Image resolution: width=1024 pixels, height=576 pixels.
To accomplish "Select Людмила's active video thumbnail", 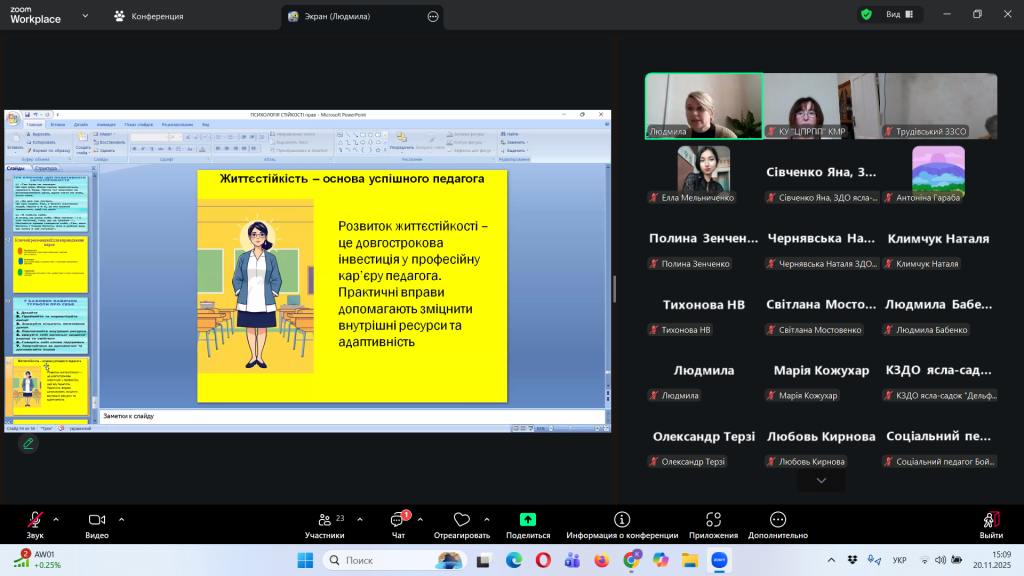I will pos(704,104).
